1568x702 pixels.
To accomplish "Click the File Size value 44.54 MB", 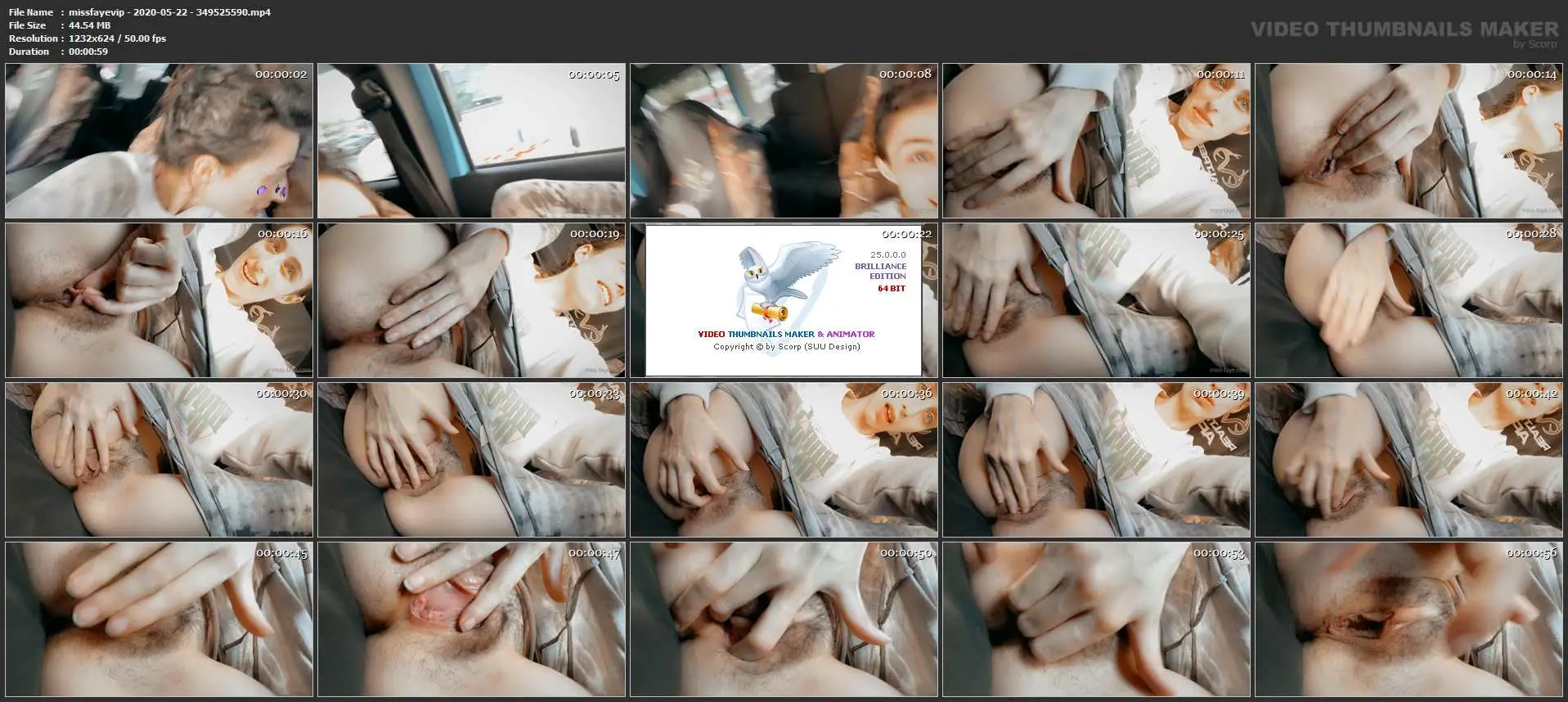I will [x=89, y=25].
